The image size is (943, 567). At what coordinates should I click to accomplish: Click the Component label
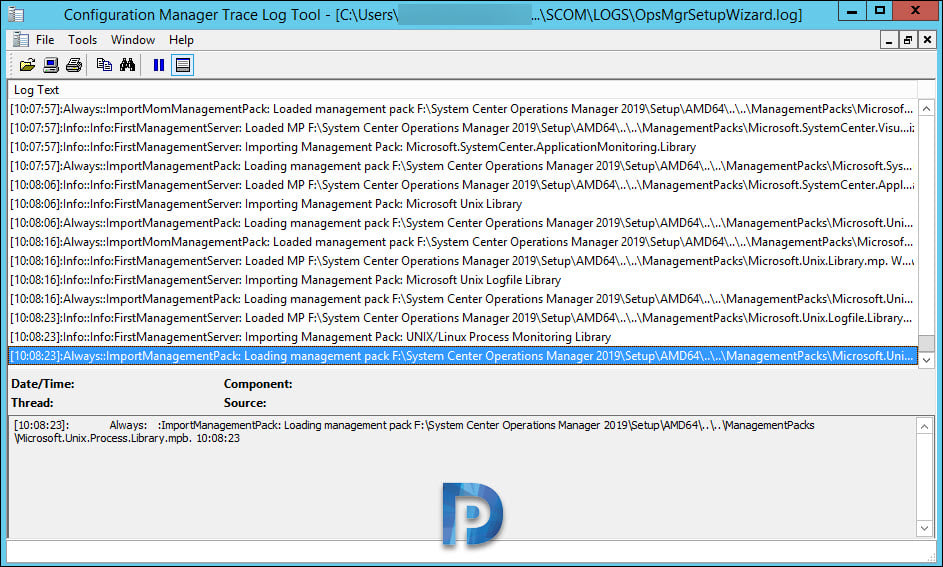tap(258, 384)
